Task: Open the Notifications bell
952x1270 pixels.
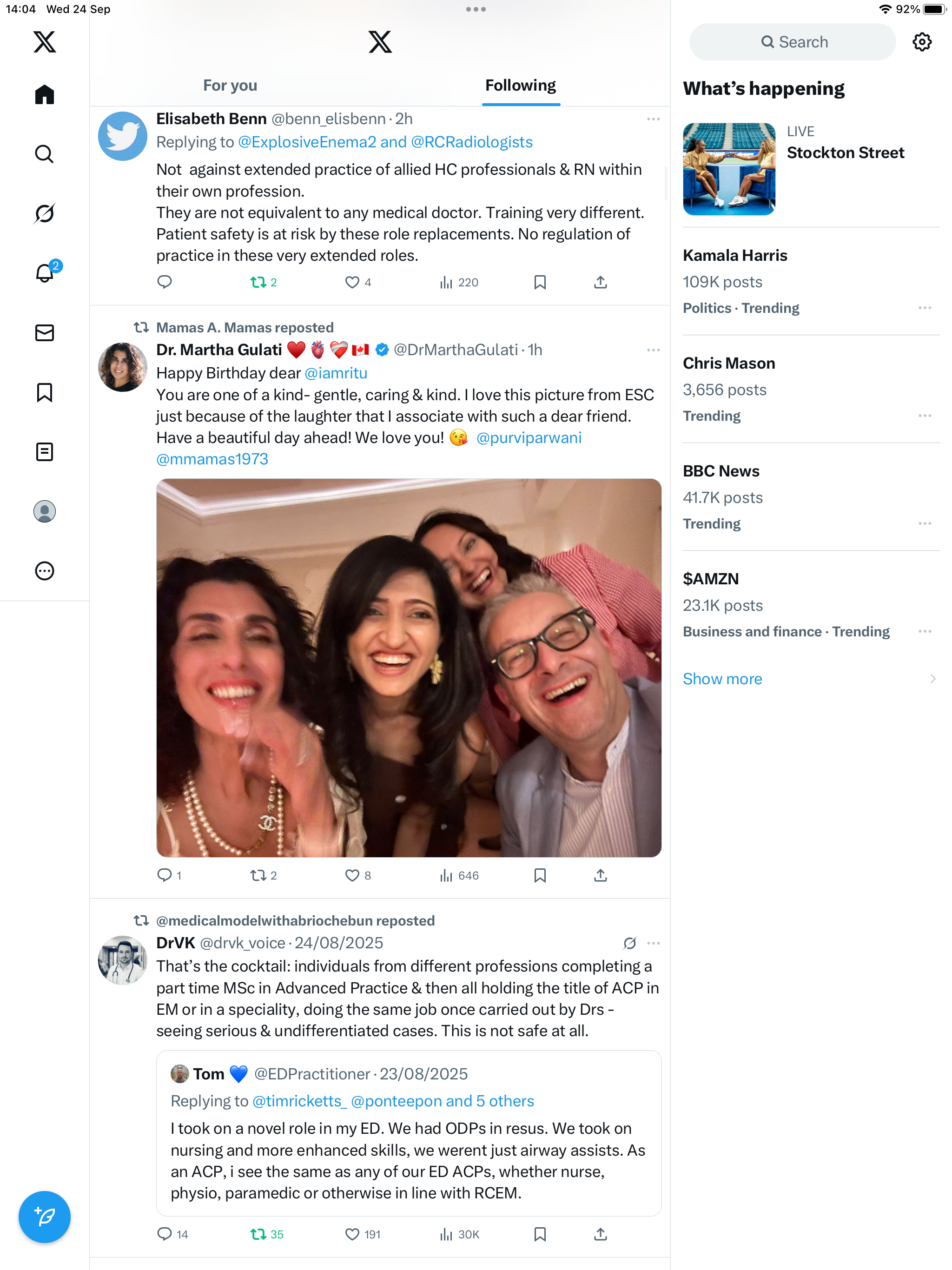Action: [44, 273]
